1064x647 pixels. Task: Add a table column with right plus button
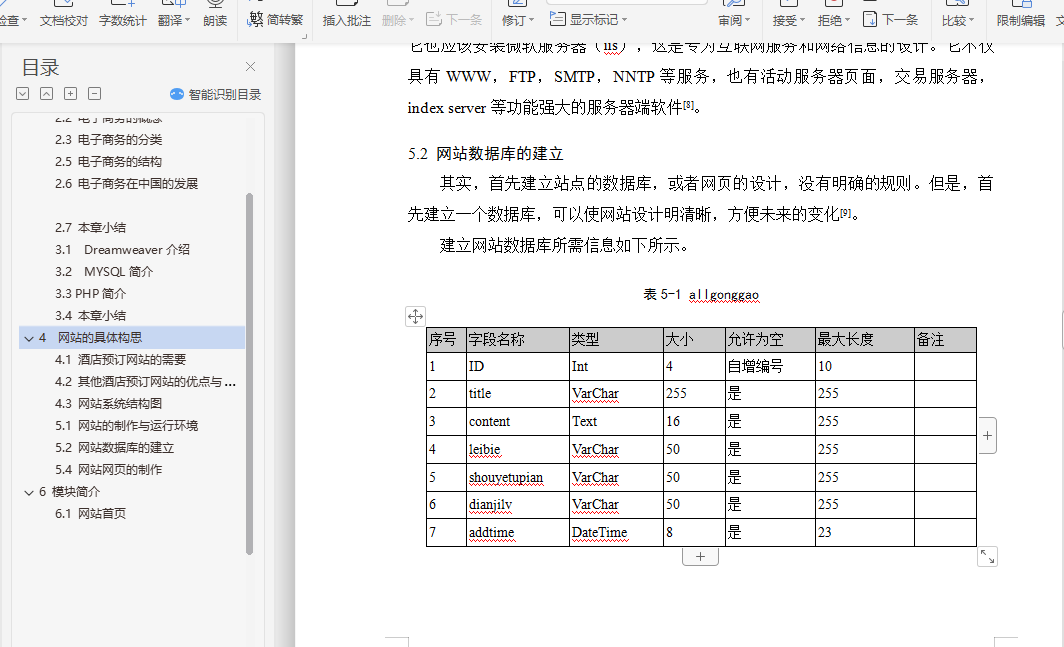(987, 436)
